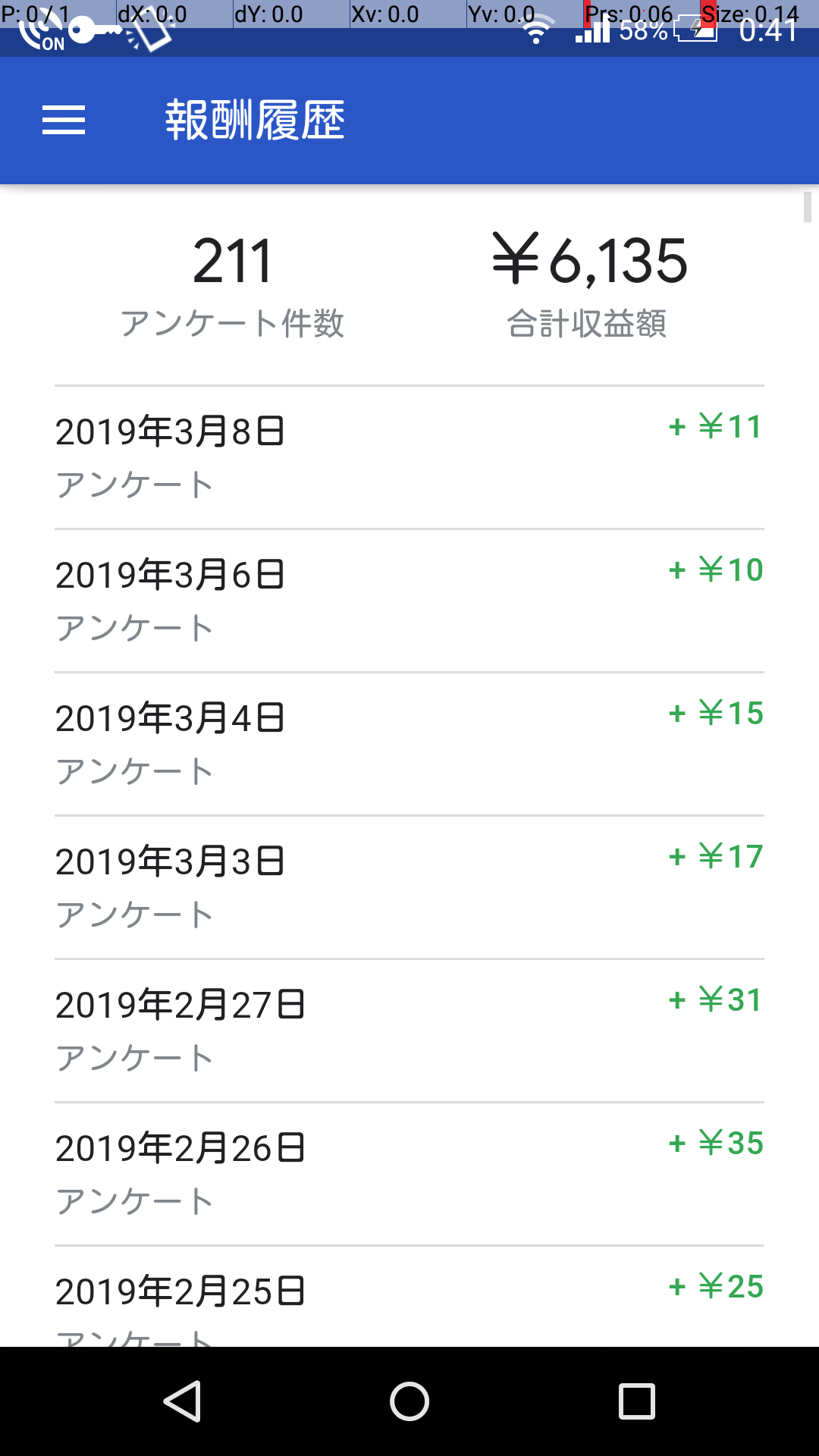Open the hamburger navigation menu
The height and width of the screenshot is (1456, 819).
[64, 121]
